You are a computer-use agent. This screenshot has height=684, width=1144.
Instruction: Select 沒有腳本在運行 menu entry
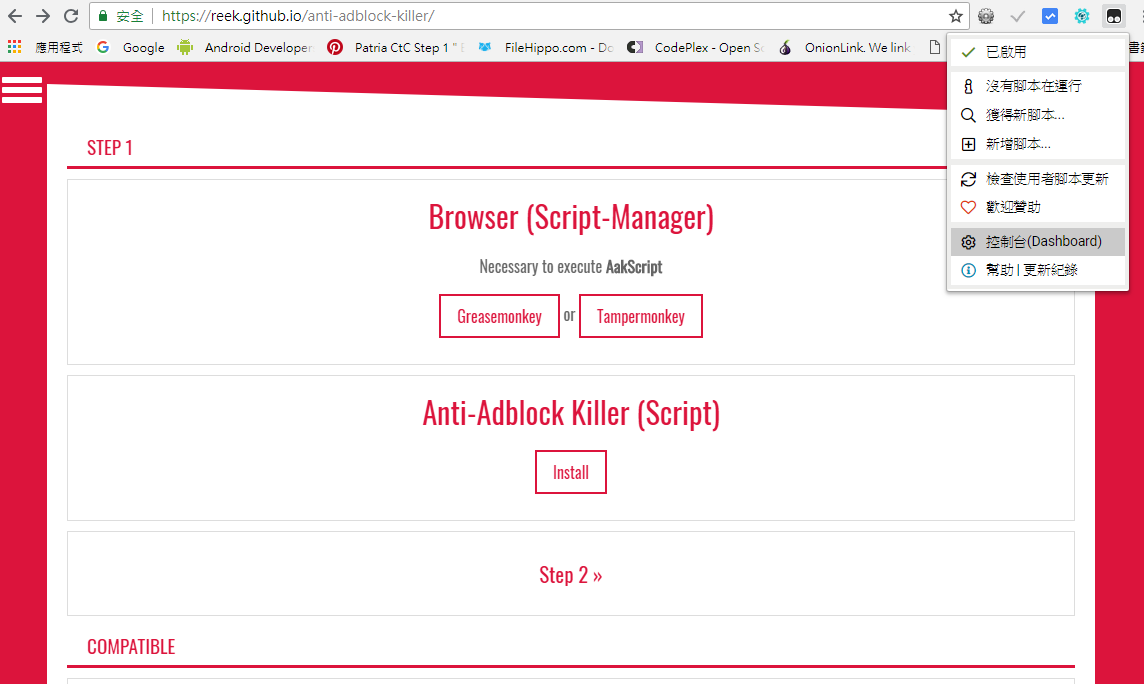click(1037, 86)
